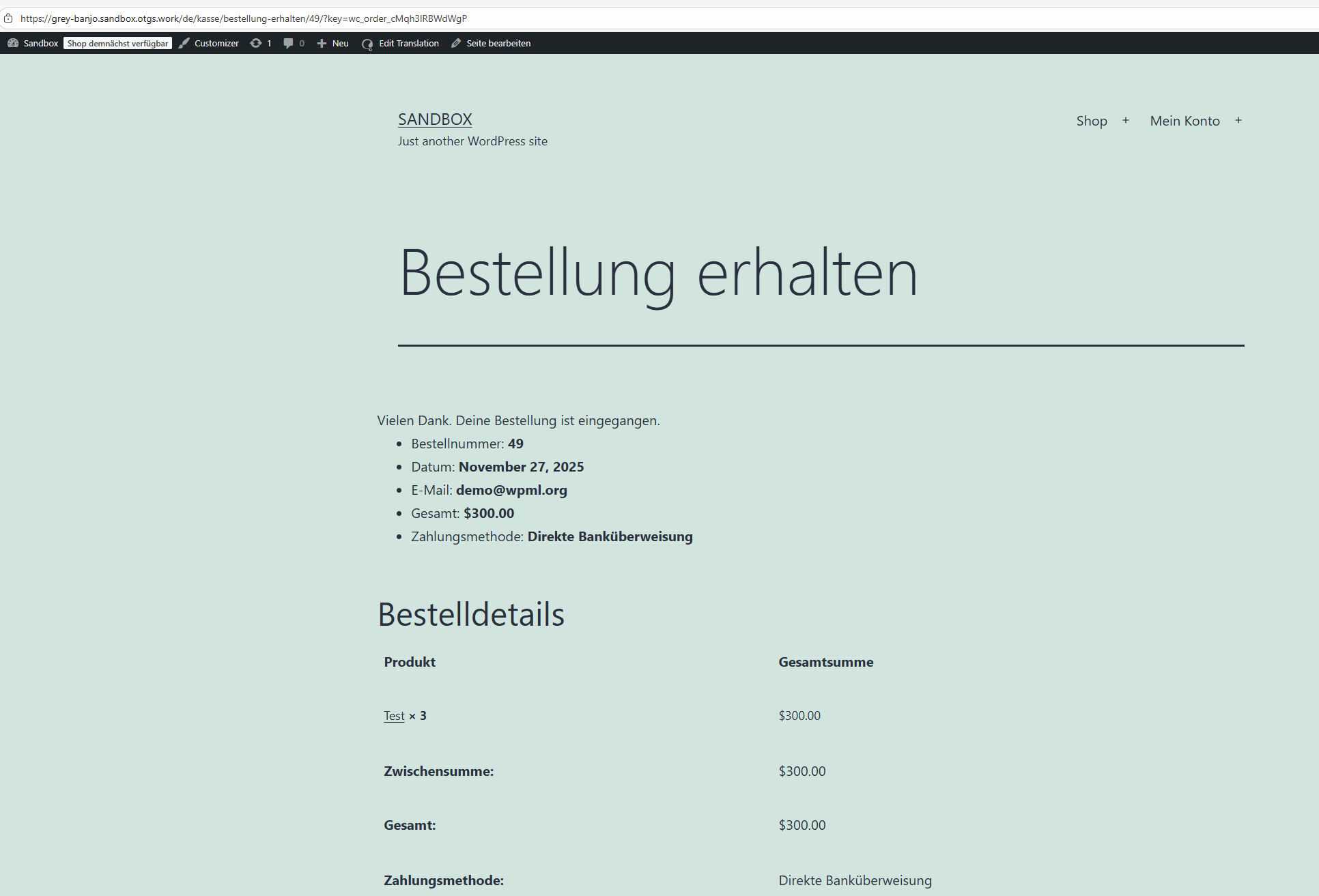1319x896 pixels.
Task: Click the lock icon in address bar
Action: tap(8, 18)
